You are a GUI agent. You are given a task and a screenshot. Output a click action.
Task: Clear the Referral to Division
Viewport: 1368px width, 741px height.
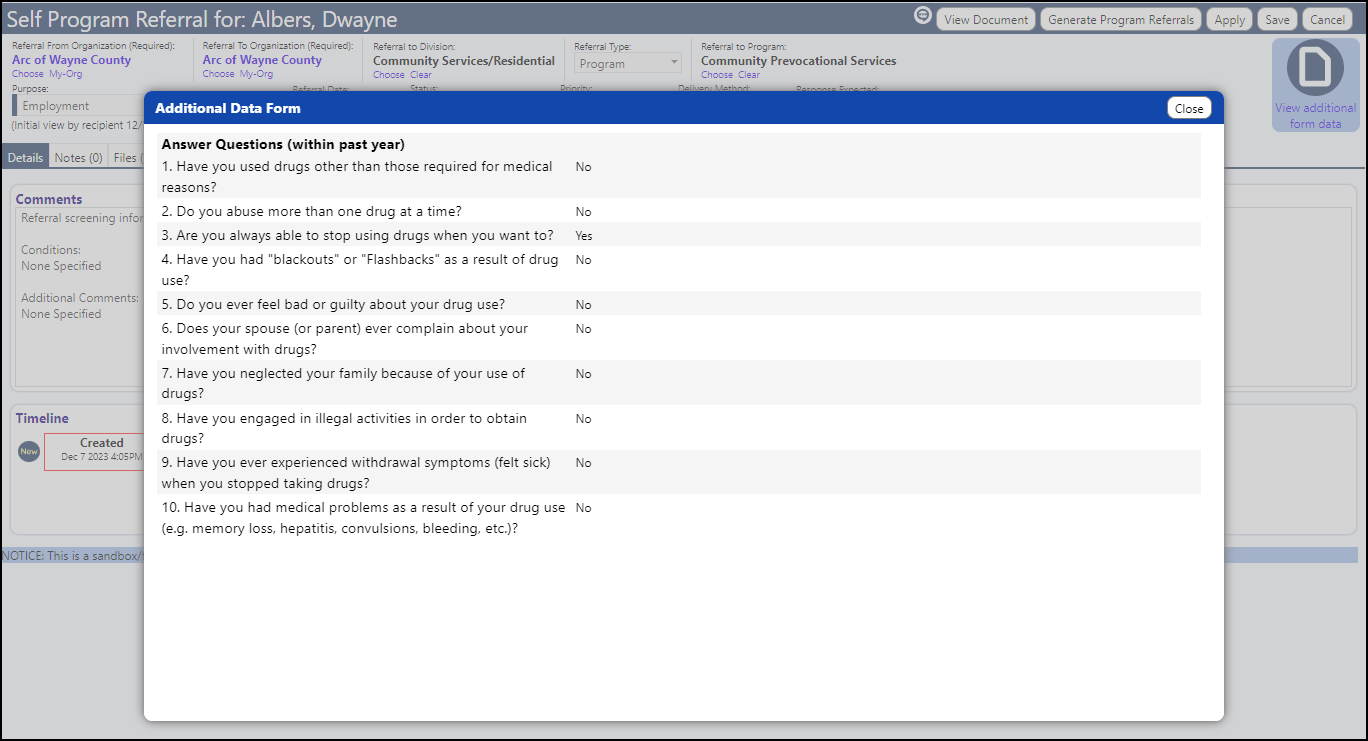coord(421,75)
